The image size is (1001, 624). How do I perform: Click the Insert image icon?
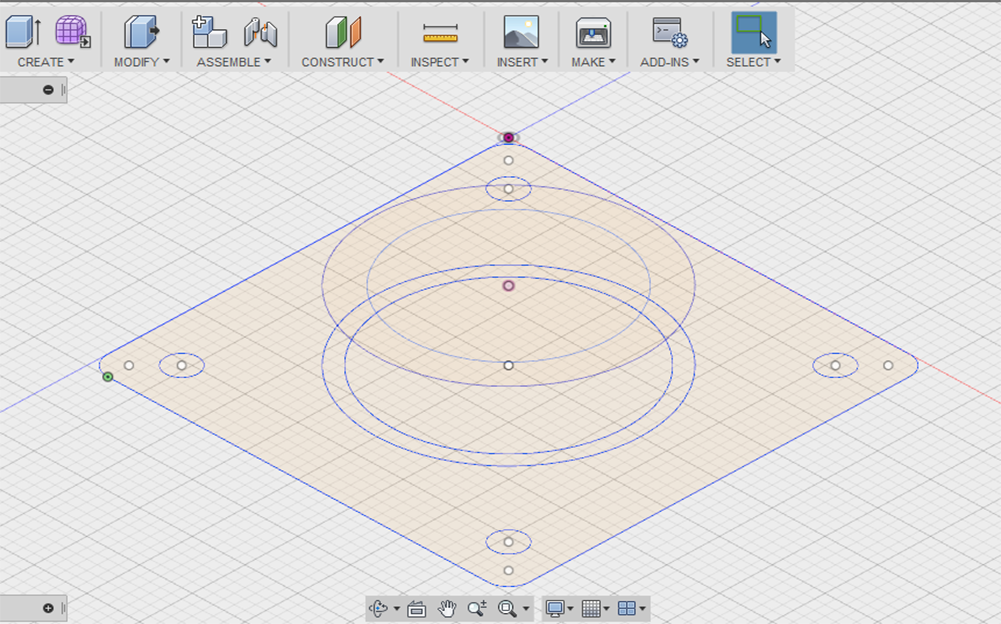click(x=521, y=32)
